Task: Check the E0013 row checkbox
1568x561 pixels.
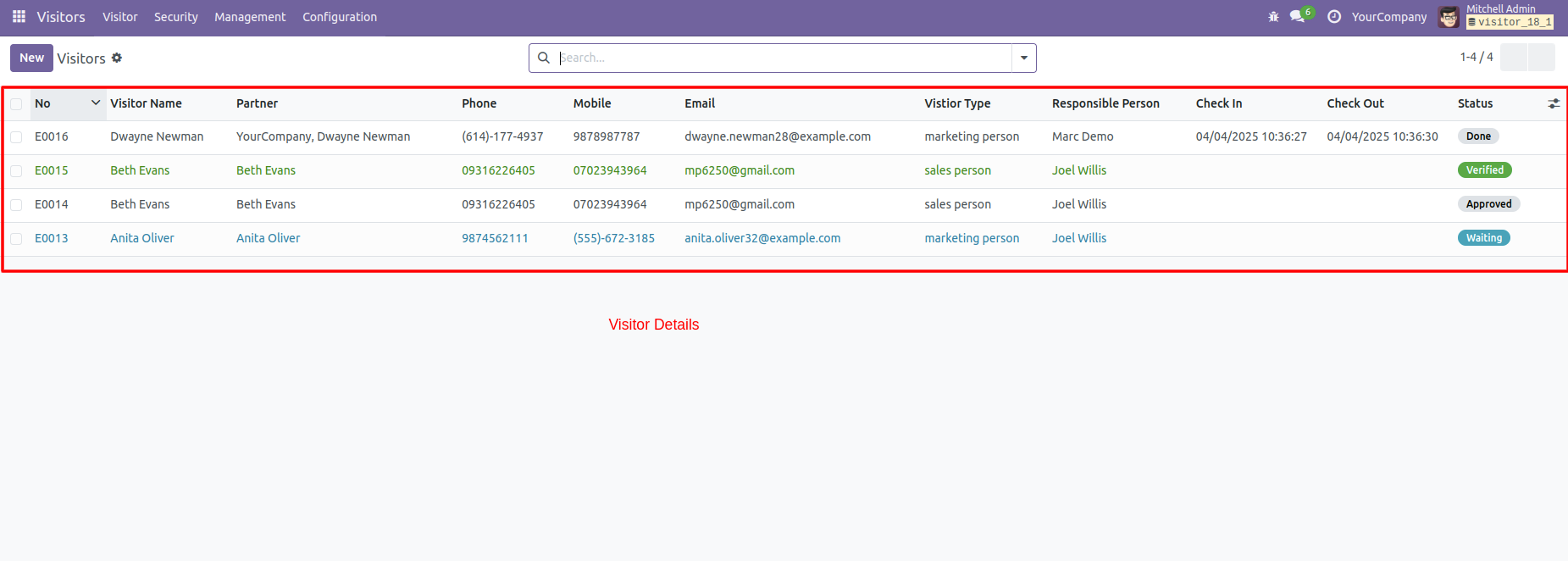Action: pos(16,238)
